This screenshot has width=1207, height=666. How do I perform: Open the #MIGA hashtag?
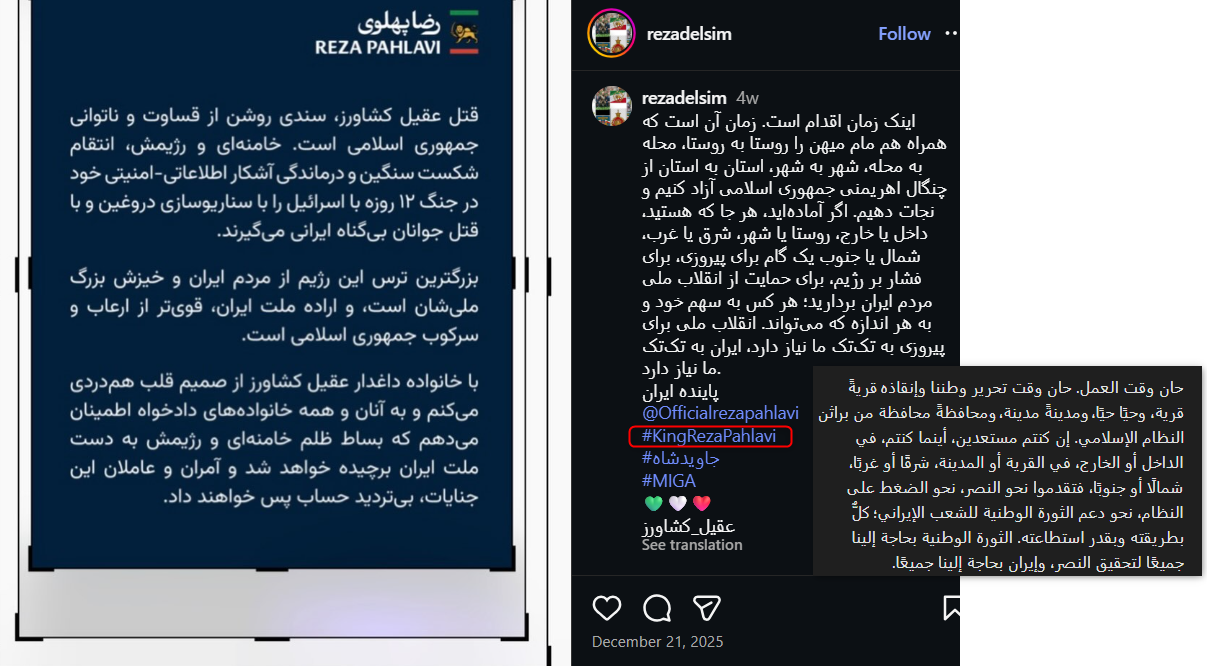(x=669, y=481)
